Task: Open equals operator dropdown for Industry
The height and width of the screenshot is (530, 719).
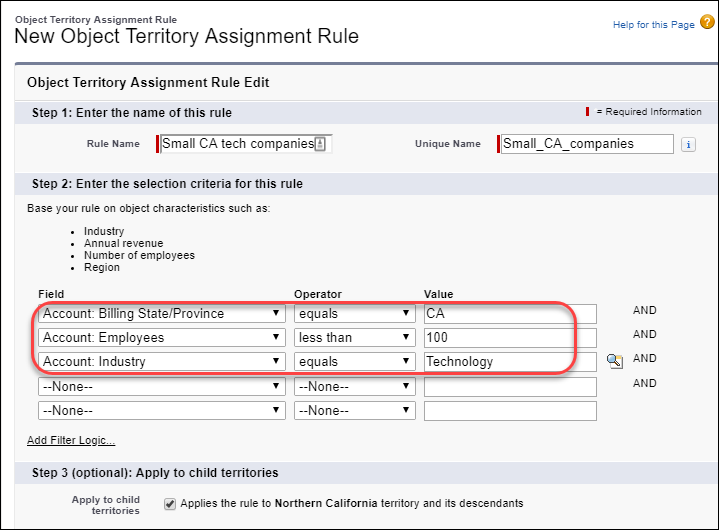Action: pos(354,361)
